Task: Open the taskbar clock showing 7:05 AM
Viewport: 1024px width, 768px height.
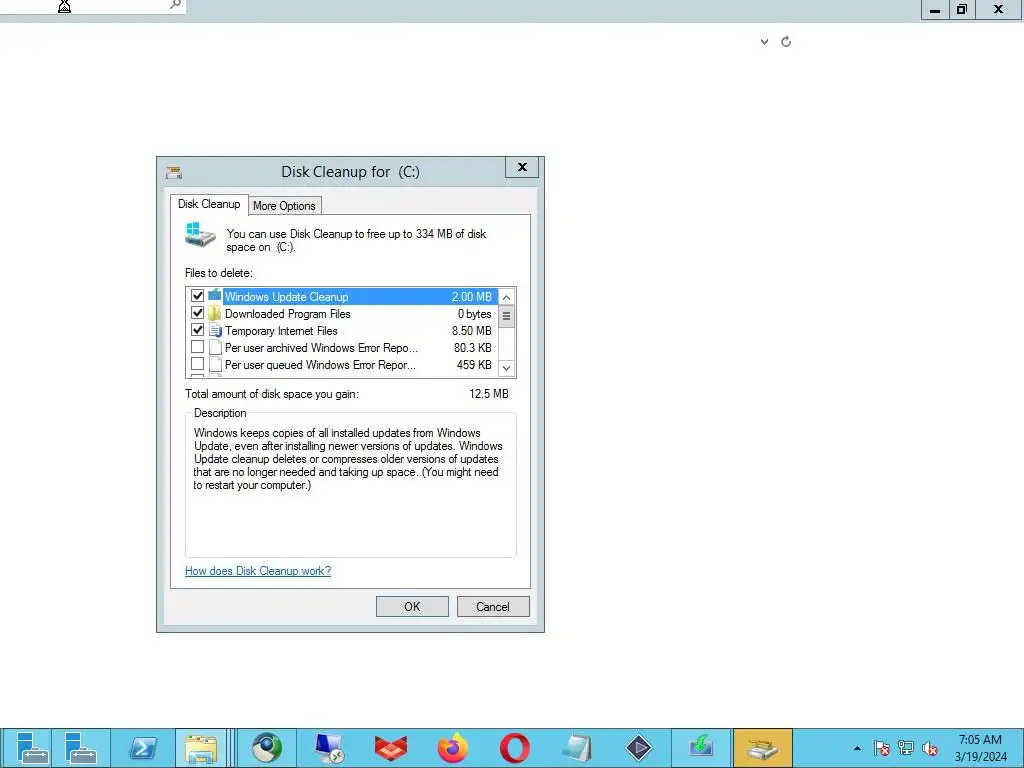Action: coord(980,748)
